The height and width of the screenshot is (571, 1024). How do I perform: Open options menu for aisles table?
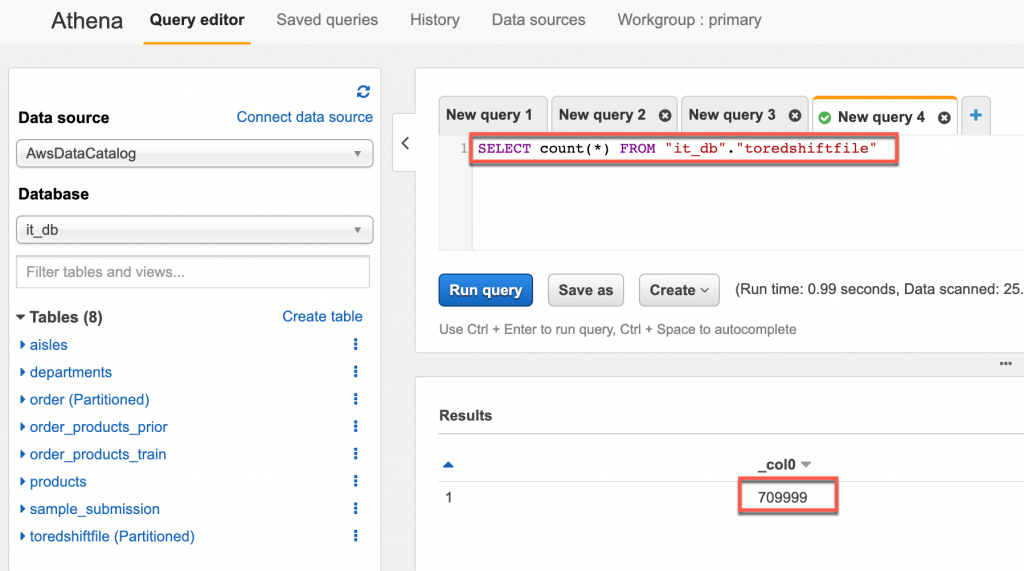tap(355, 345)
